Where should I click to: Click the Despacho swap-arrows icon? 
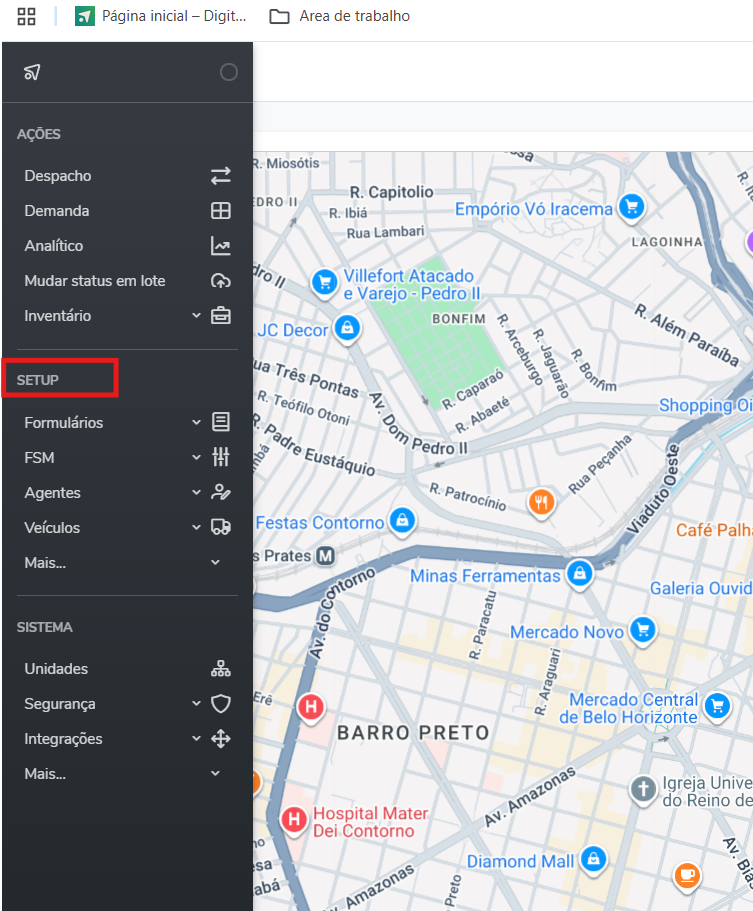[220, 176]
